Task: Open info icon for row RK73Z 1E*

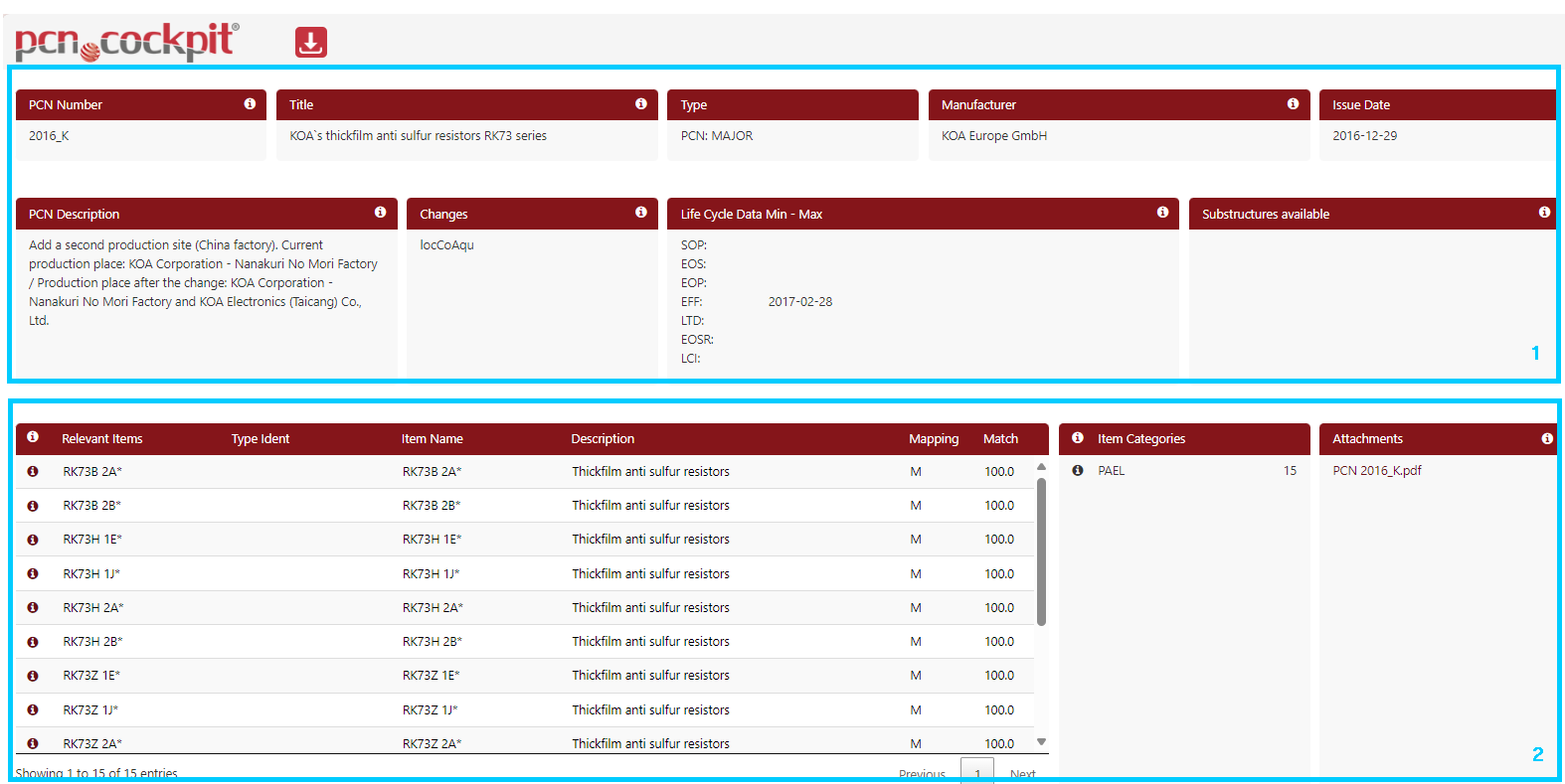Action: pyautogui.click(x=33, y=676)
